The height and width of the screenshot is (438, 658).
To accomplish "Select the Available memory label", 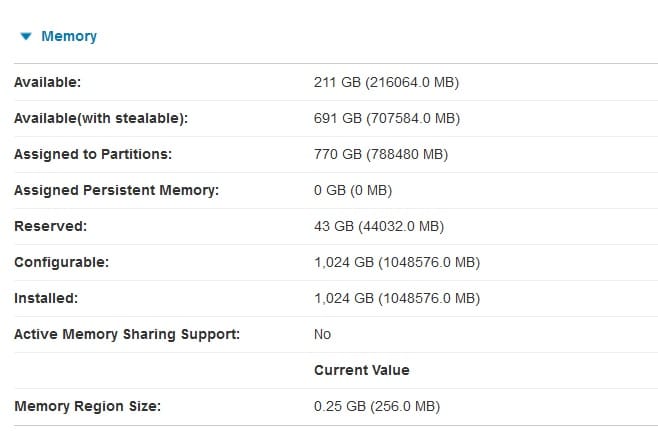I will coord(47,82).
